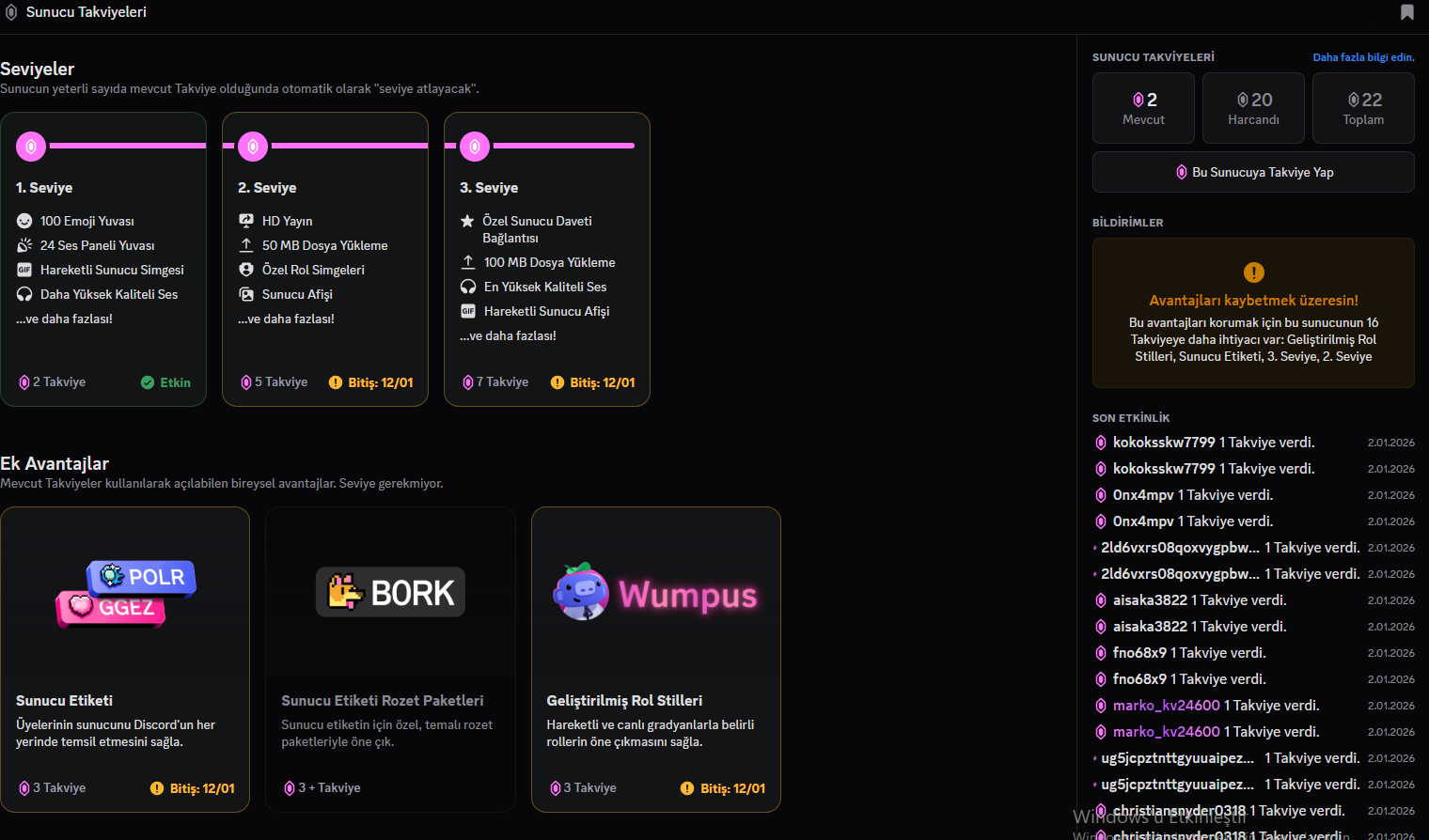Viewport: 1429px width, 840px height.
Task: Click the image icon beside Sunucu Afişi
Action: [x=246, y=294]
